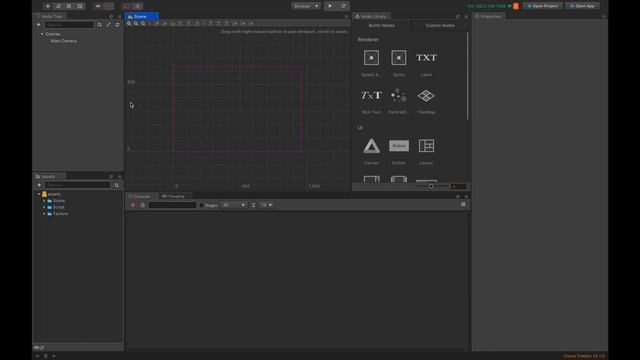Click the Open Project button
Viewport: 640px width, 360px height.
tap(542, 6)
